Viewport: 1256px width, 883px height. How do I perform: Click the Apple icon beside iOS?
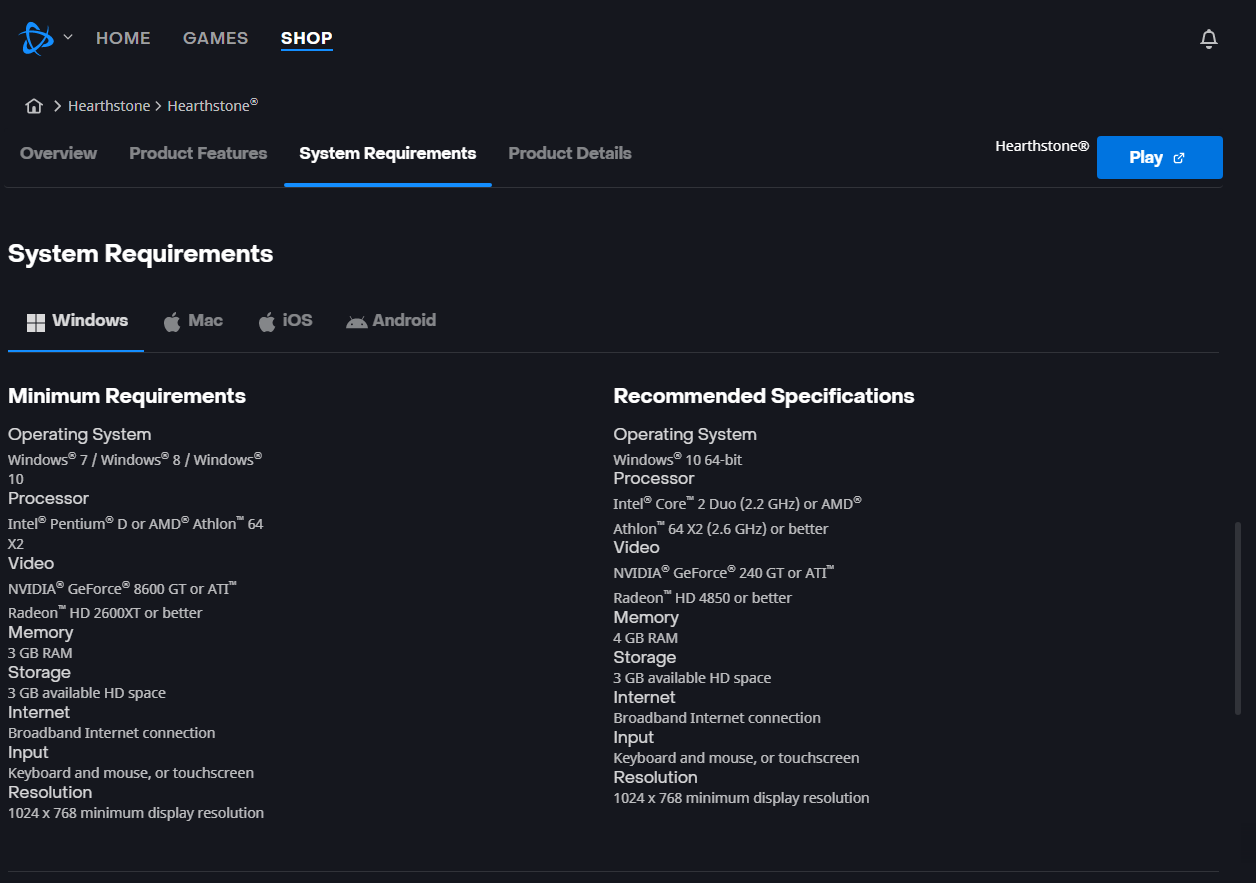tap(267, 322)
